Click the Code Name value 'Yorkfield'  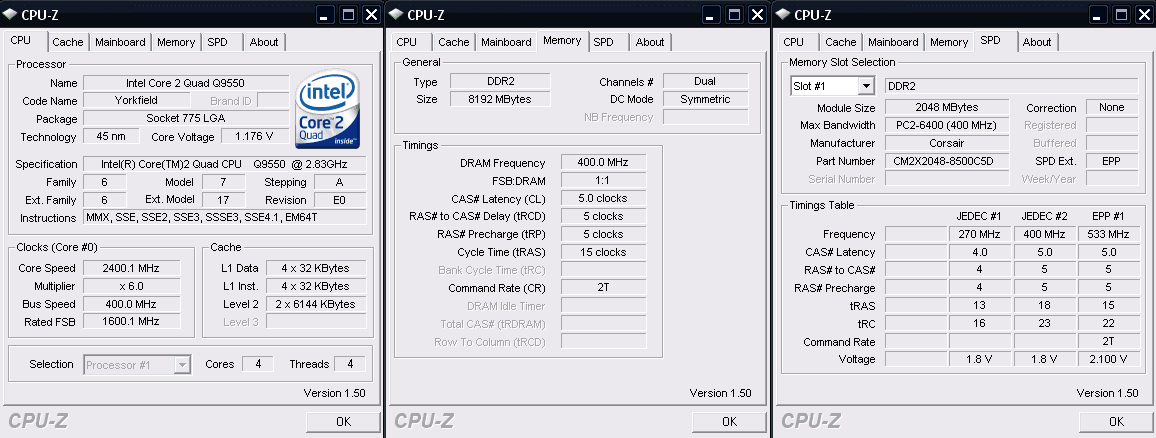click(136, 100)
